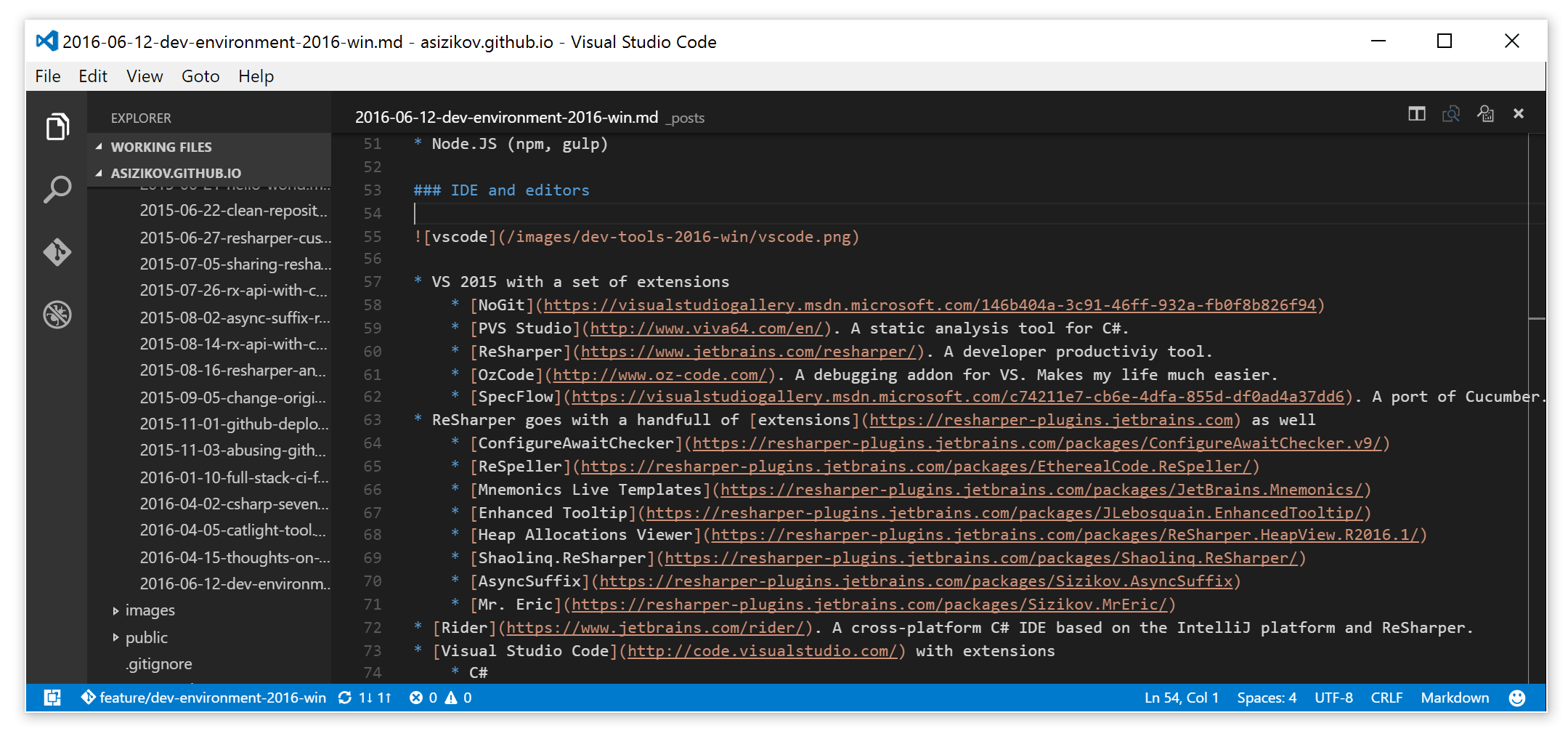Open the Explorer view in the activity bar
This screenshot has height=731, width=1568.
(58, 126)
